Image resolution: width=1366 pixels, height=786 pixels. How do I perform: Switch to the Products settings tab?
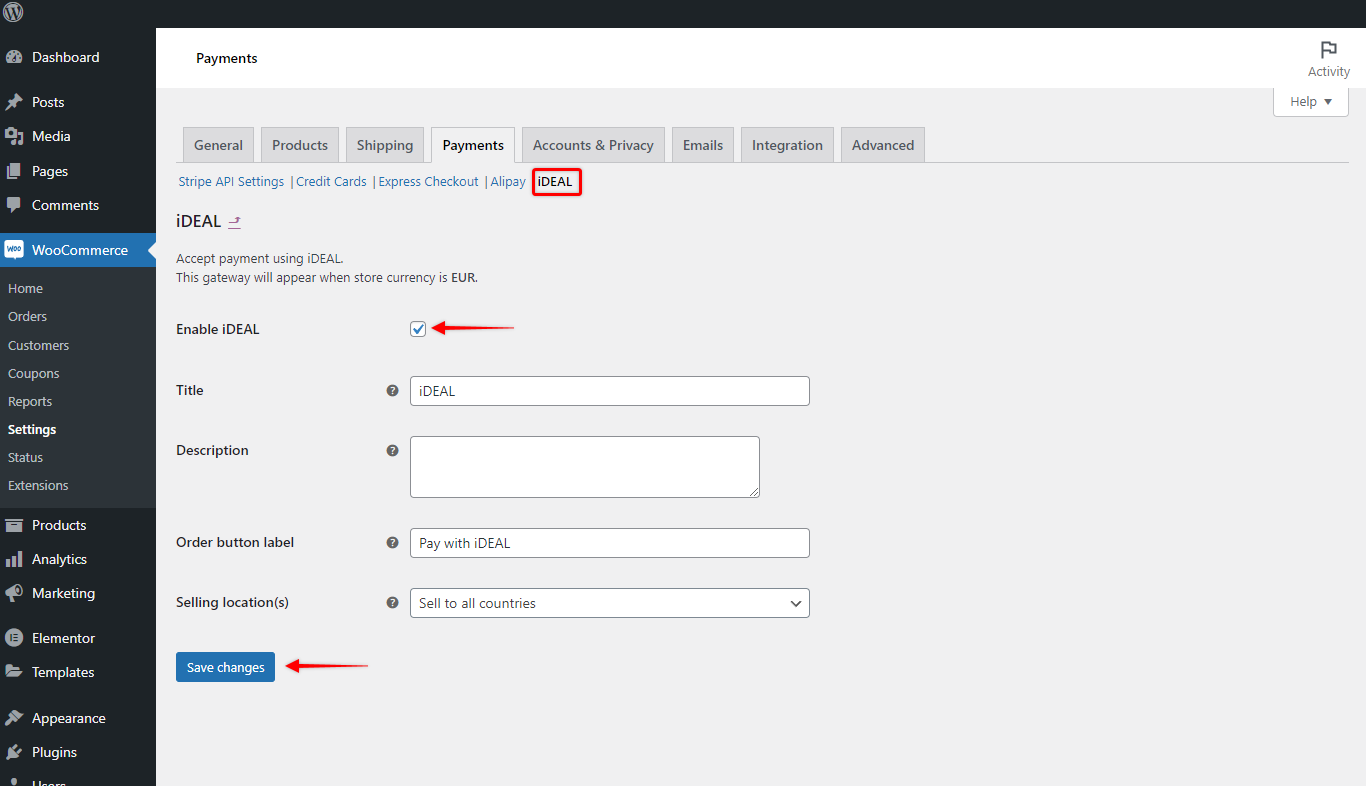pos(300,145)
